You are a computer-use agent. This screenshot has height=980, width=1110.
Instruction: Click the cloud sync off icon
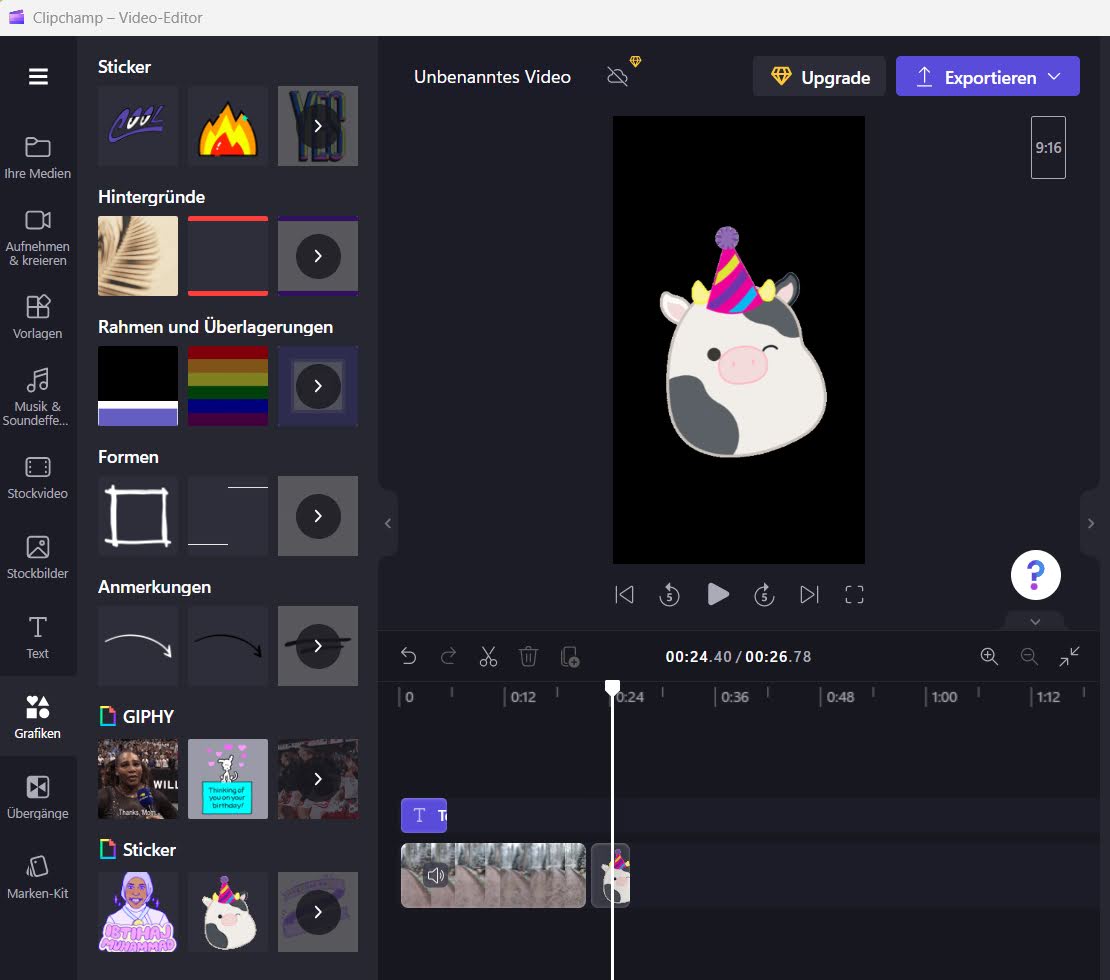618,77
